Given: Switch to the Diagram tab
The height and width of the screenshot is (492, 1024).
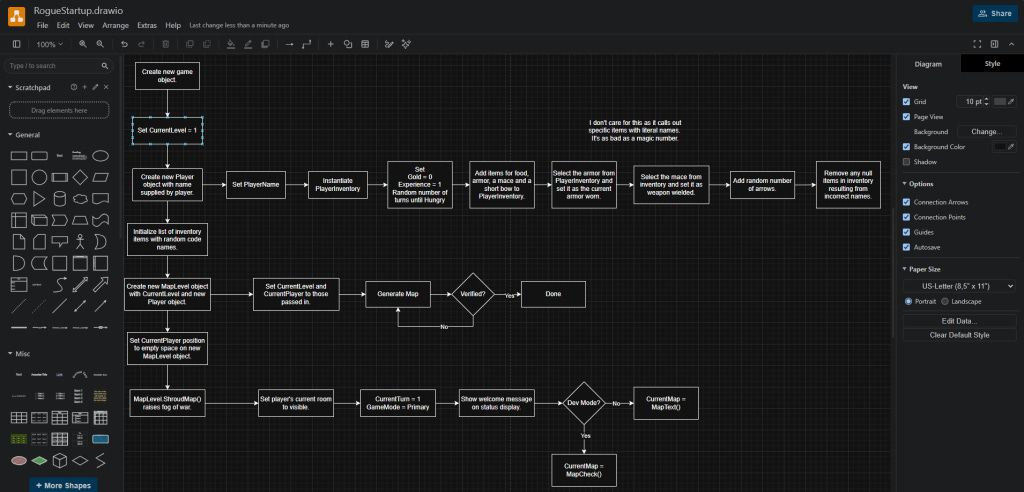Looking at the screenshot, I should [x=928, y=64].
